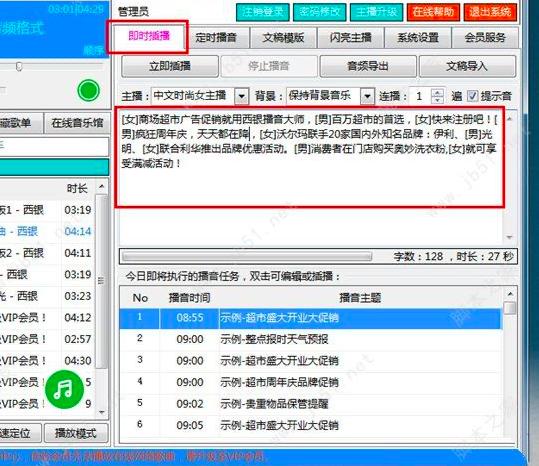Select the playlist row with duration 04:14
Image resolution: width=539 pixels, height=466 pixels.
[x=47, y=232]
